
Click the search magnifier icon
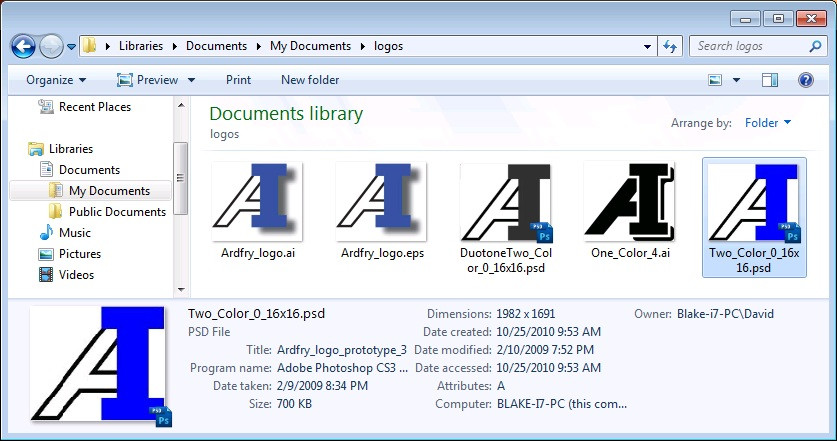click(815, 46)
